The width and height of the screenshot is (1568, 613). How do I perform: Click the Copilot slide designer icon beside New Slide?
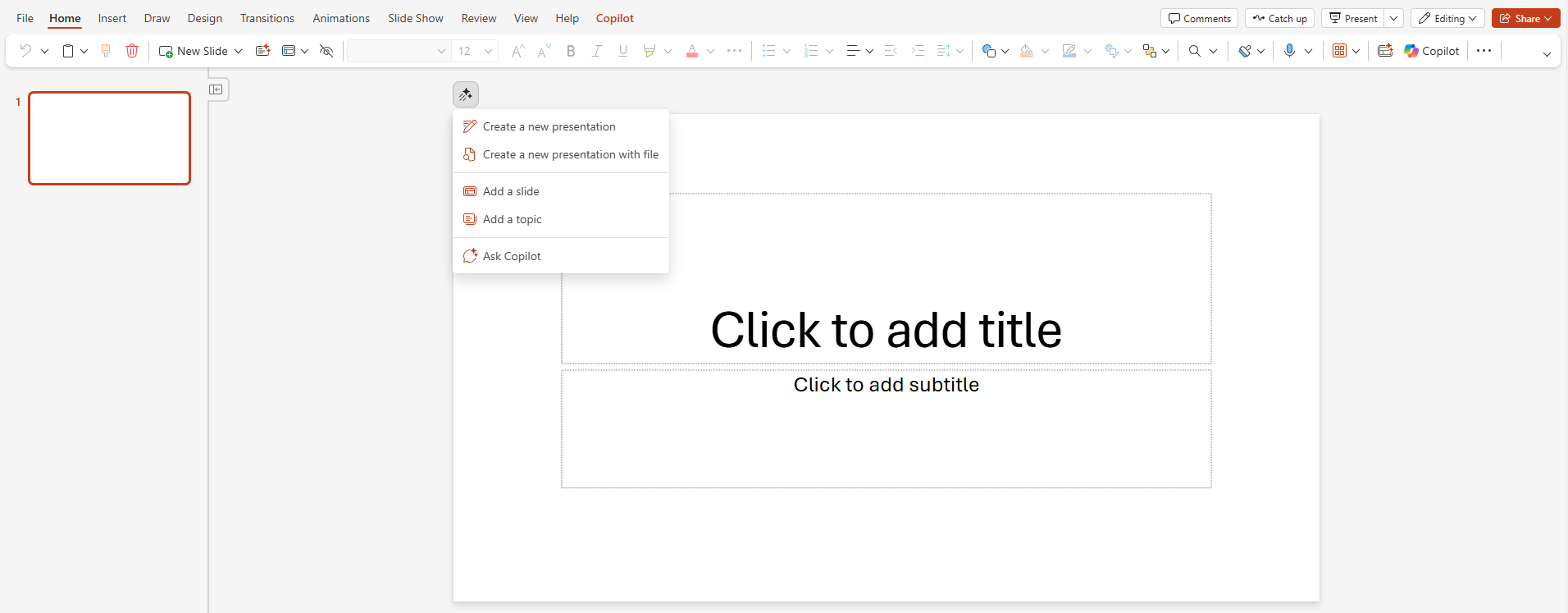pos(263,51)
